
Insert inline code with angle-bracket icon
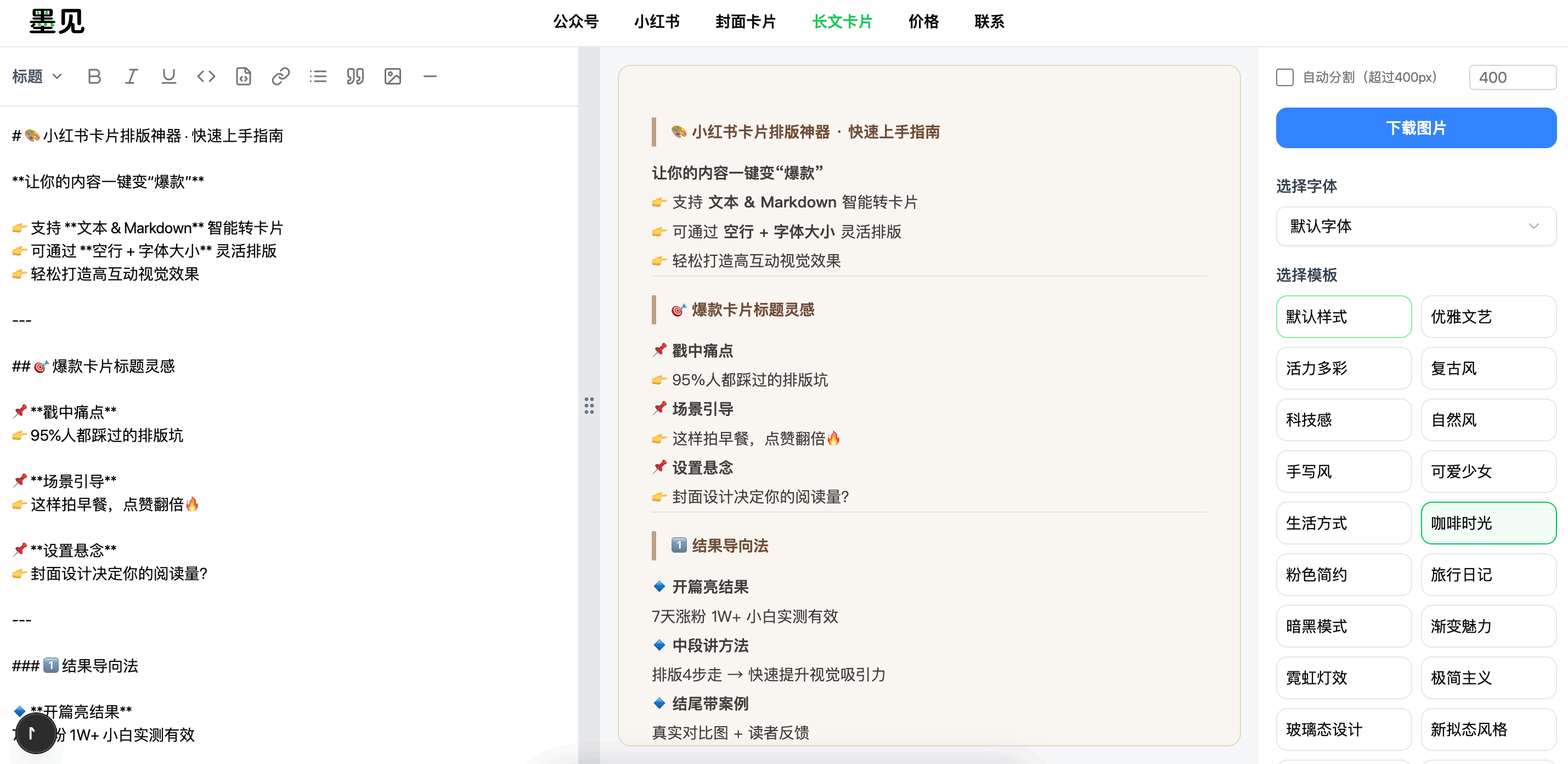(206, 77)
